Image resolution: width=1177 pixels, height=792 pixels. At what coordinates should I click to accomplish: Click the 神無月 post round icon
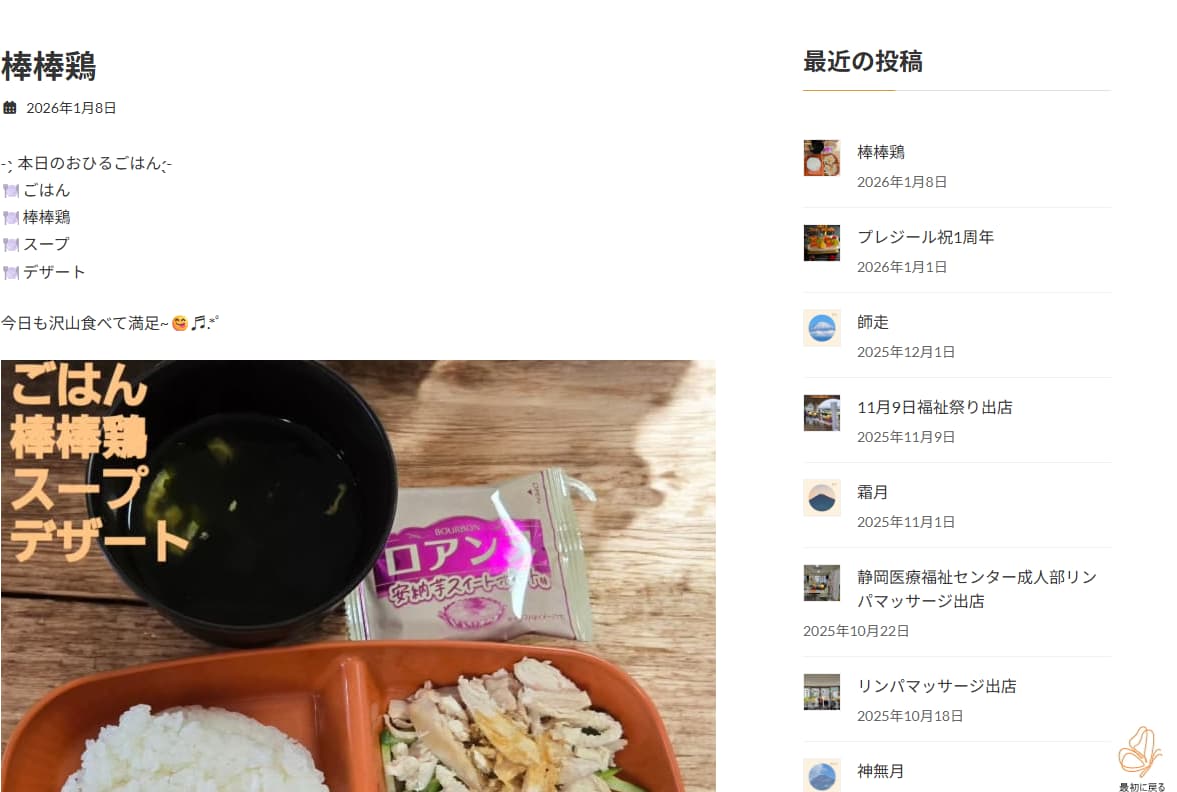(822, 775)
